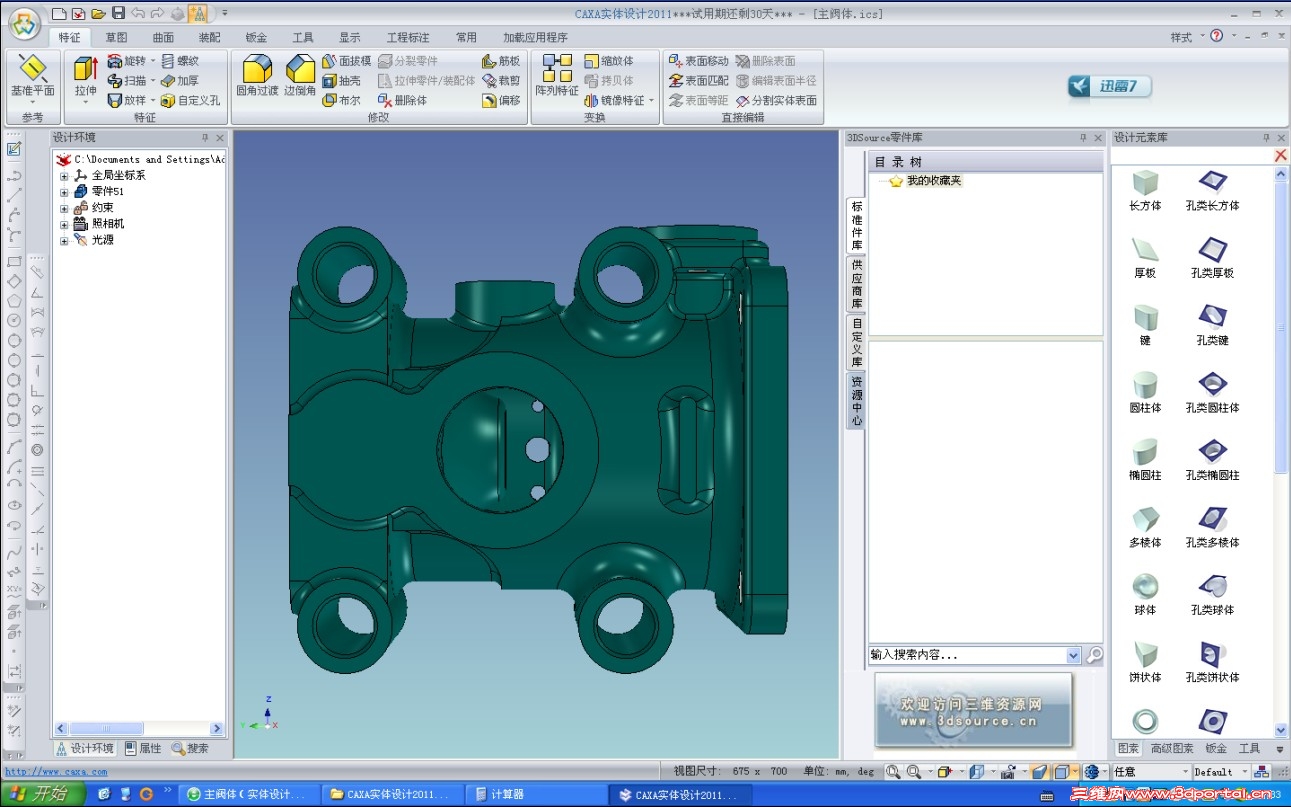1291x807 pixels.
Task: Open the 样式 style dropdown
Action: [x=1185, y=37]
